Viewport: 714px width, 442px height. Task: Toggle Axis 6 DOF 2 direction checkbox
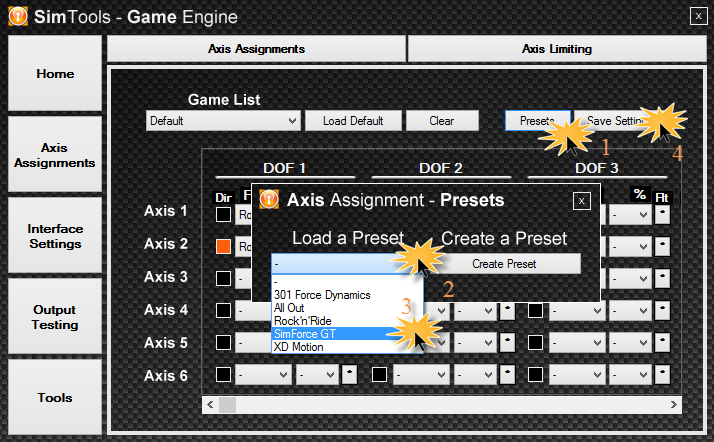(x=380, y=375)
